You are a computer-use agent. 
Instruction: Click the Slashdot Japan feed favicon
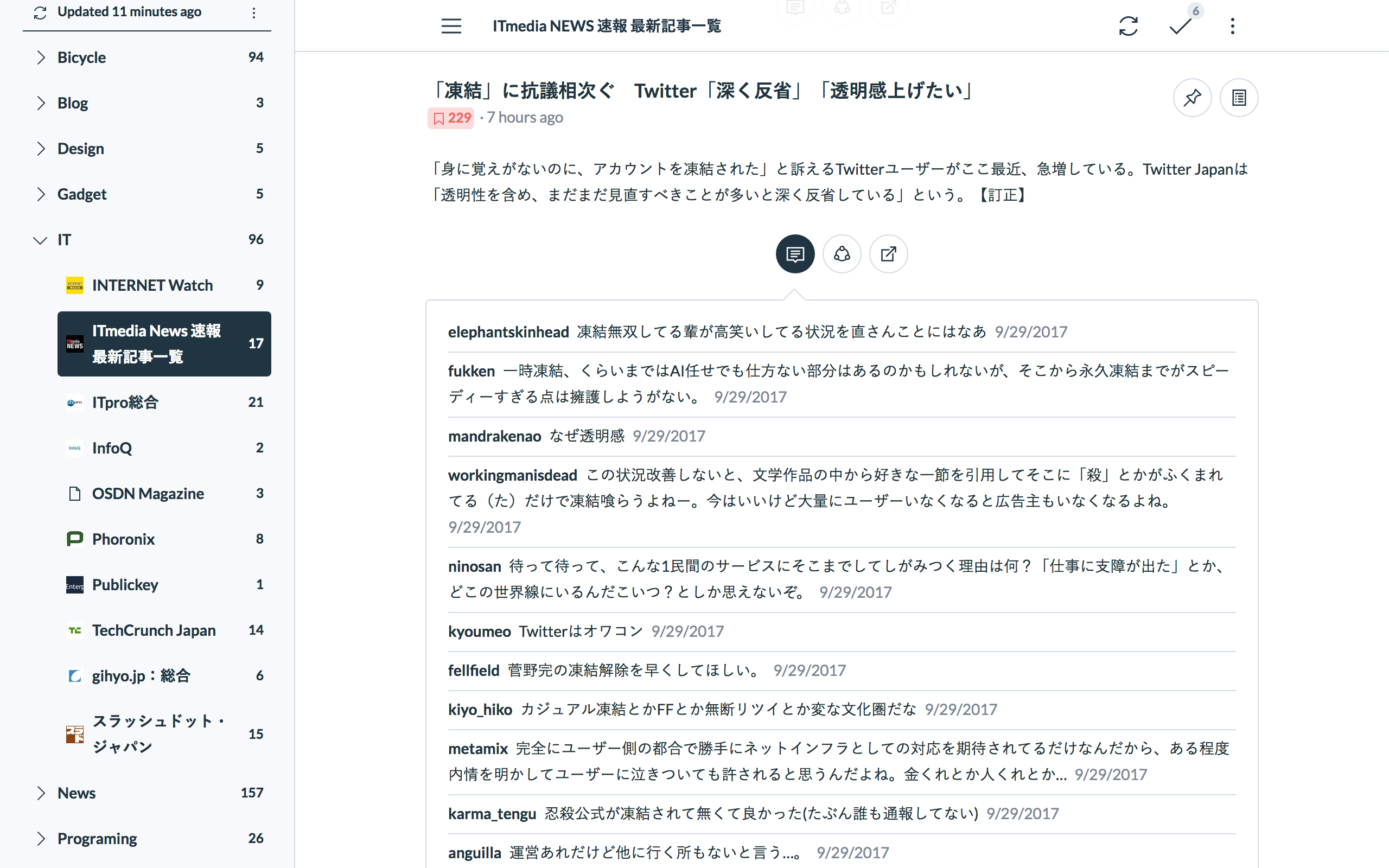tap(75, 734)
